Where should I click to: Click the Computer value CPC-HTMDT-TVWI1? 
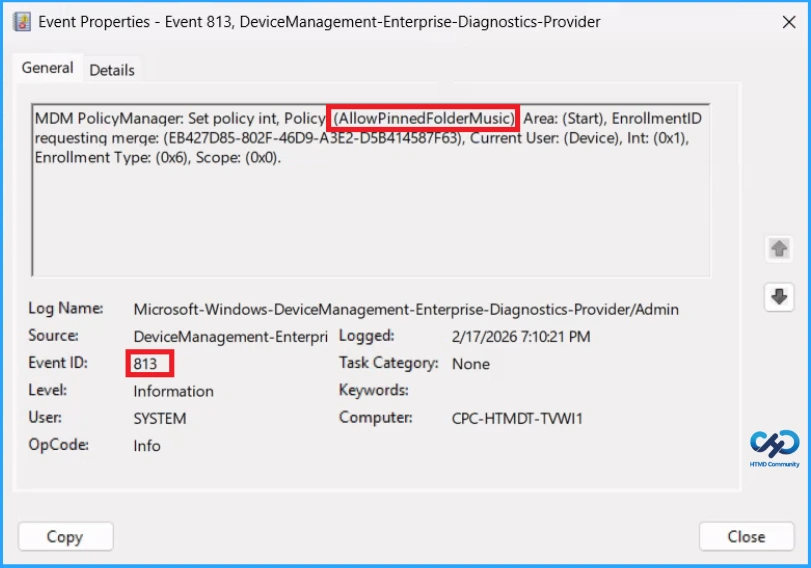click(517, 418)
